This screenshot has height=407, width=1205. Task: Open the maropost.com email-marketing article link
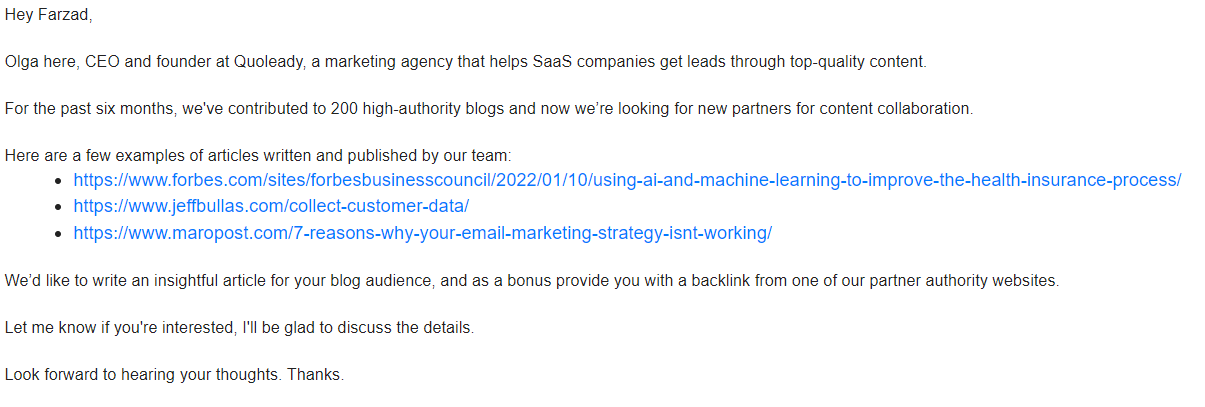tap(422, 234)
